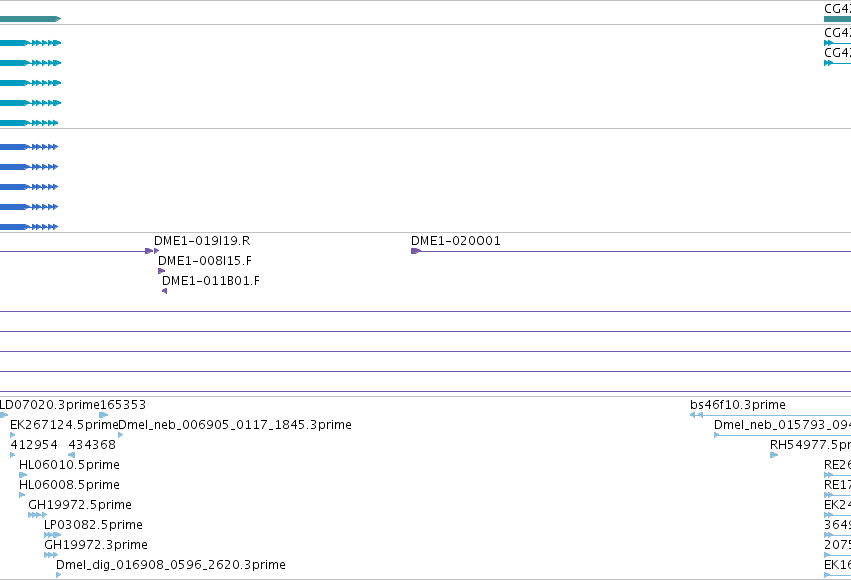Select the DME1-020O01 feature label
Screen dimensions: 851x580
pyautogui.click(x=455, y=241)
